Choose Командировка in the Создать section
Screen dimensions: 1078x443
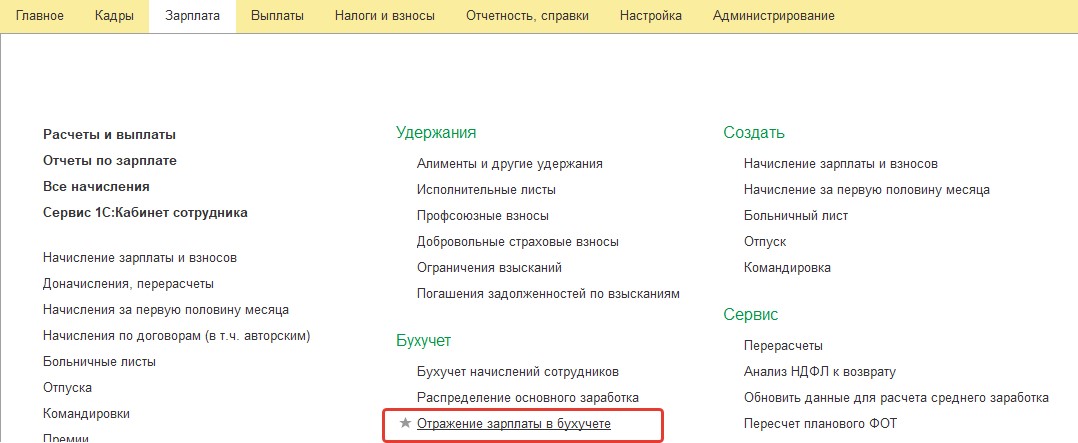click(x=787, y=268)
